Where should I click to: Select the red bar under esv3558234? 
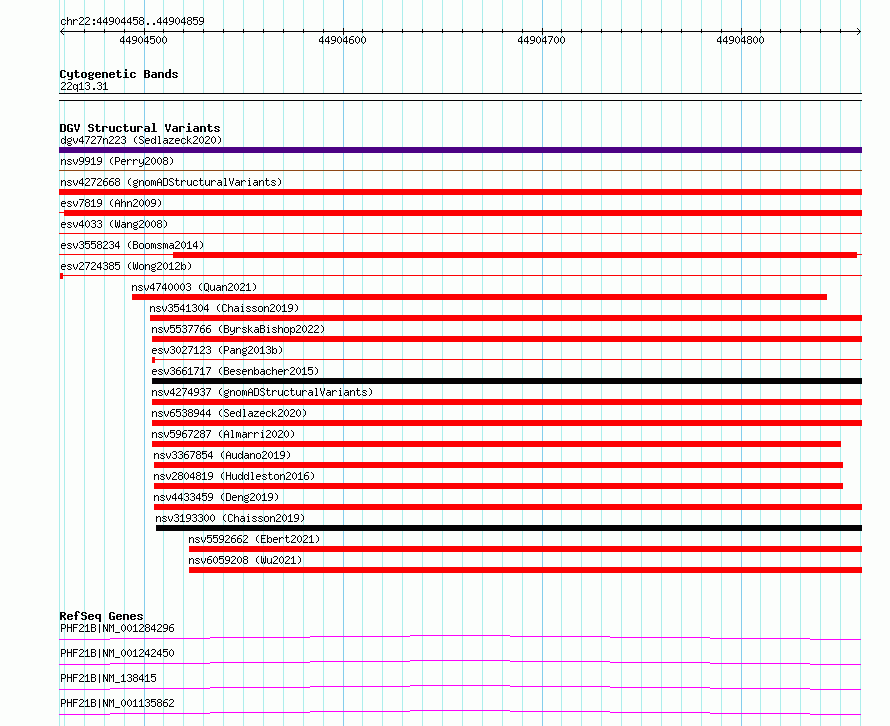515,255
